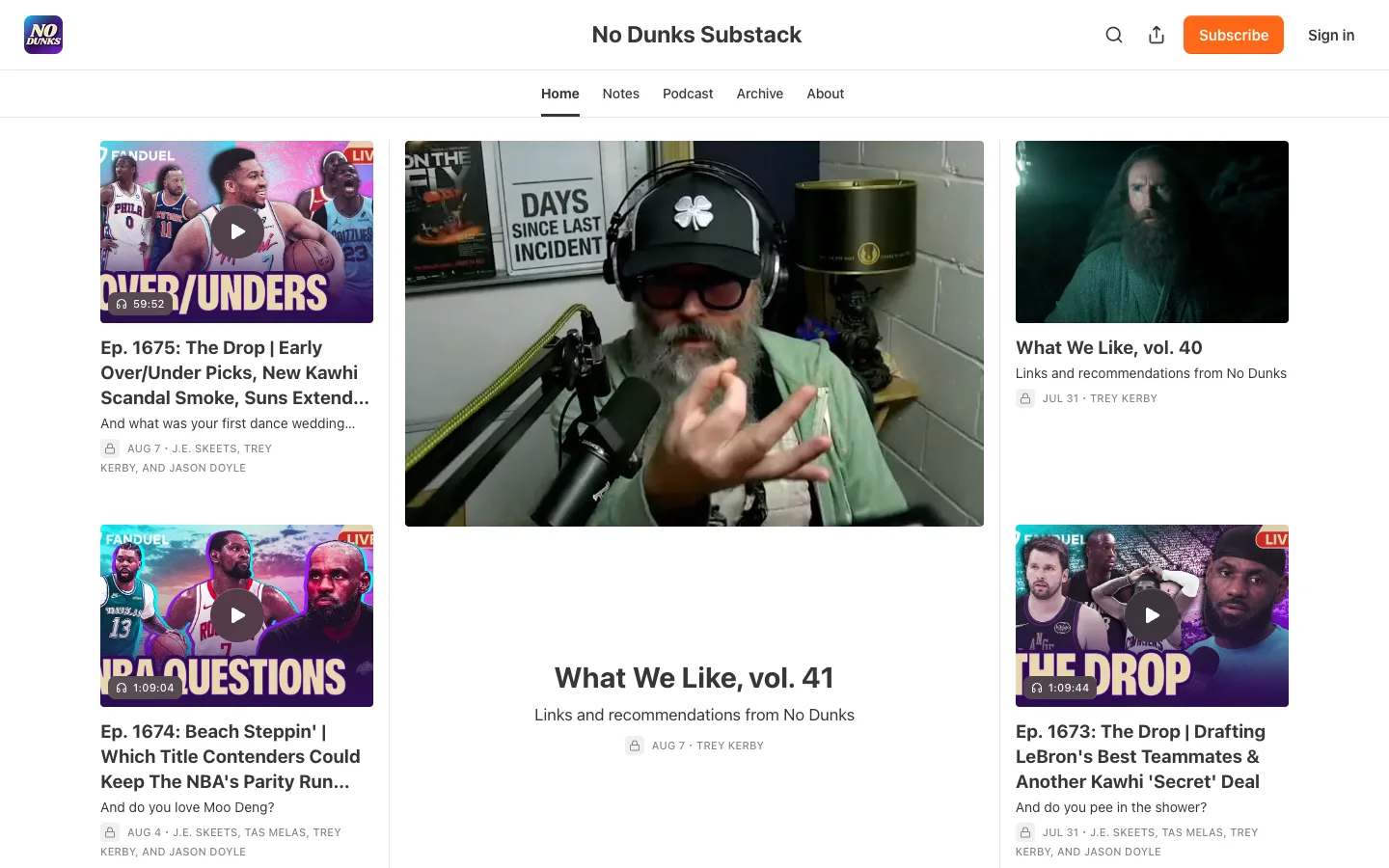This screenshot has height=868, width=1389.
Task: Click the lock icon beside AUG 7 J.E. Skeets
Action: coord(110,448)
